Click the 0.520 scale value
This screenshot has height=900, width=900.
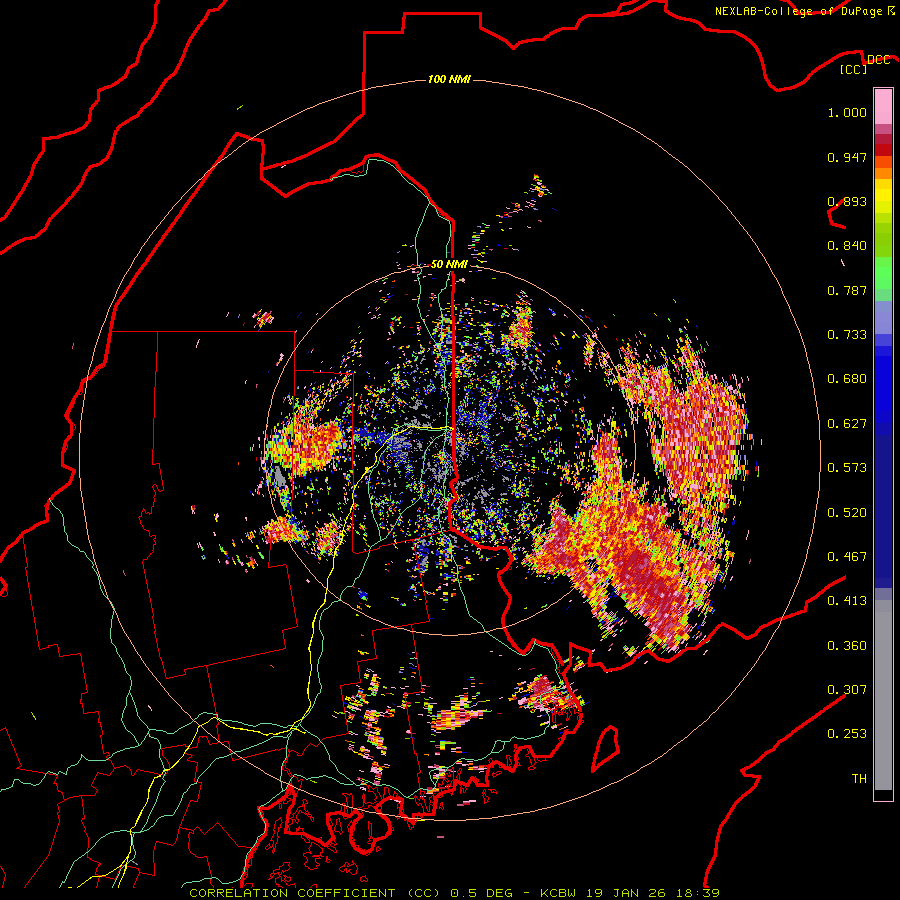[847, 512]
